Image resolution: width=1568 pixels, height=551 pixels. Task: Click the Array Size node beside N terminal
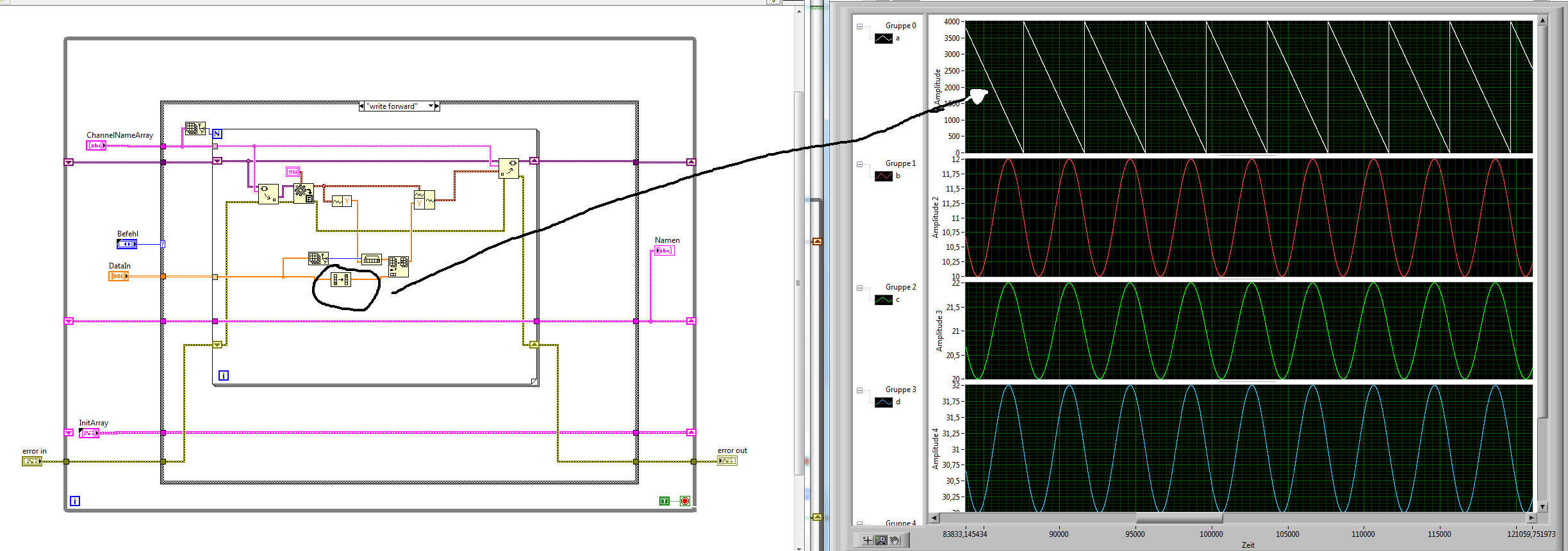195,128
